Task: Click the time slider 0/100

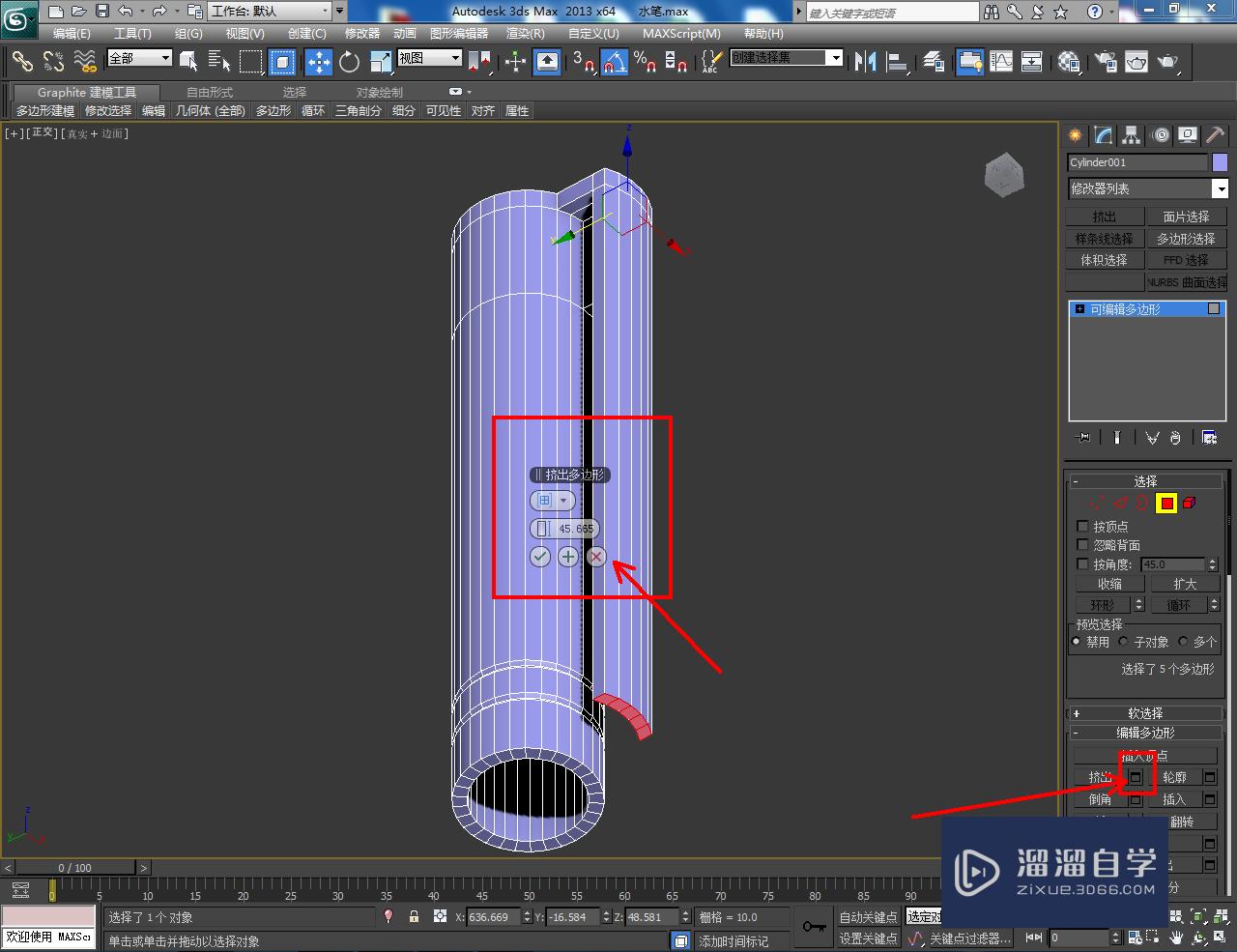Action: click(74, 867)
